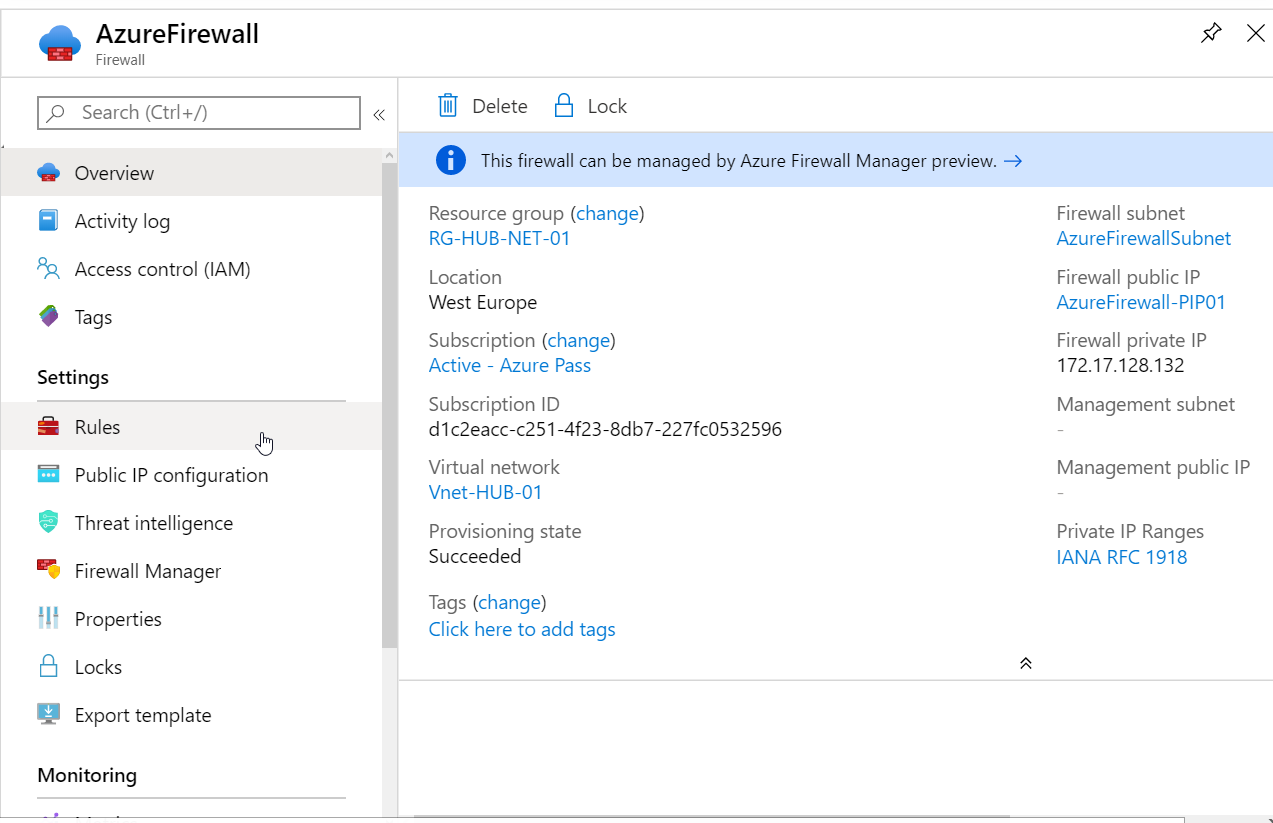
Task: Click the Threat intelligence shield icon
Action: click(x=49, y=523)
